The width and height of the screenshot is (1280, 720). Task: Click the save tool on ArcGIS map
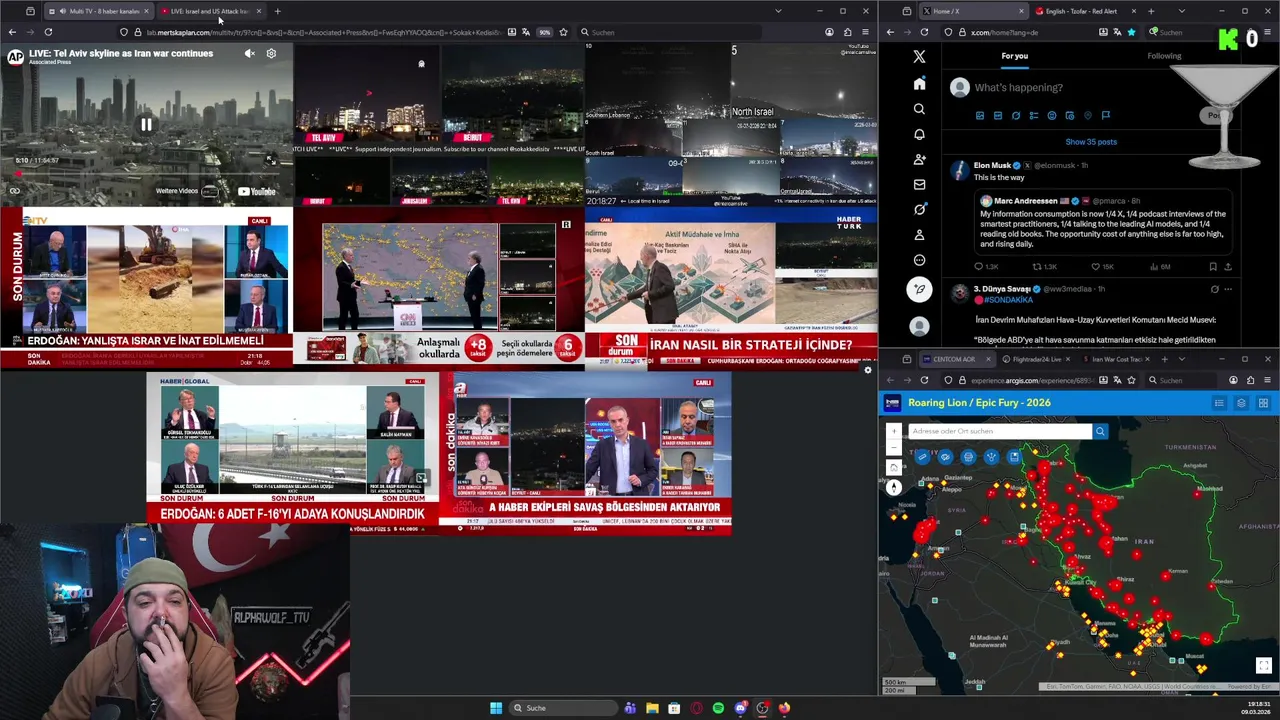tap(1014, 457)
